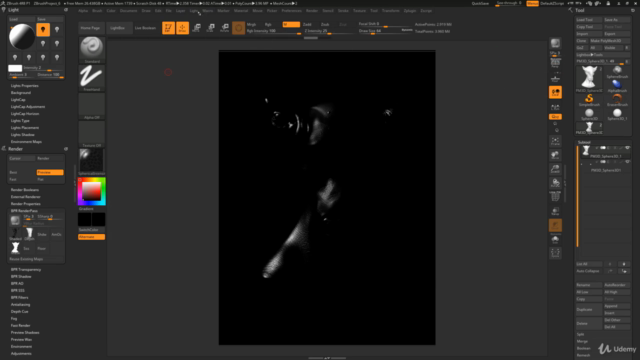Click the BPR render pass icon
The width and height of the screenshot is (640, 360).
tap(15, 220)
